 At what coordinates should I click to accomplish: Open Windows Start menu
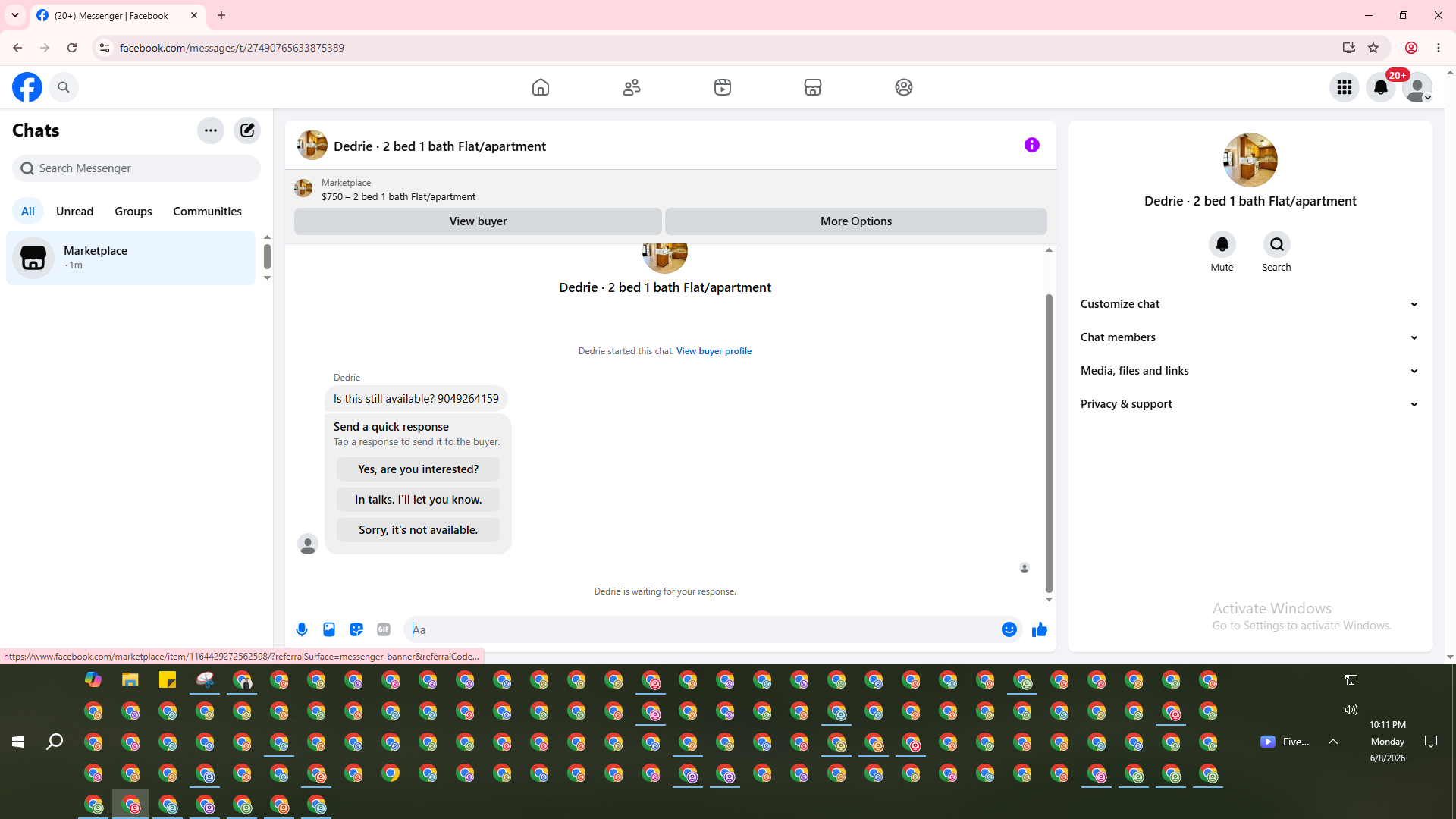click(x=18, y=742)
